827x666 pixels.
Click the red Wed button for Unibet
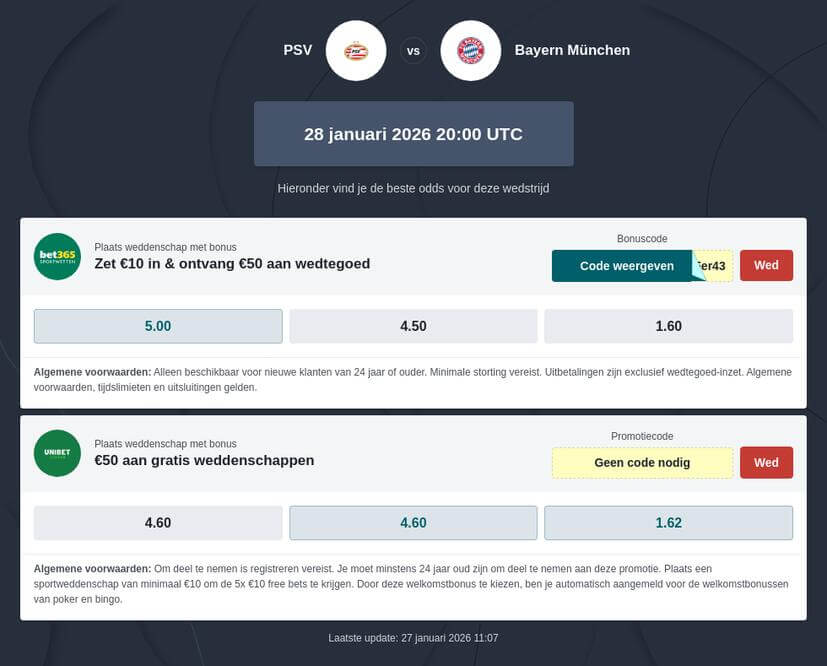766,462
